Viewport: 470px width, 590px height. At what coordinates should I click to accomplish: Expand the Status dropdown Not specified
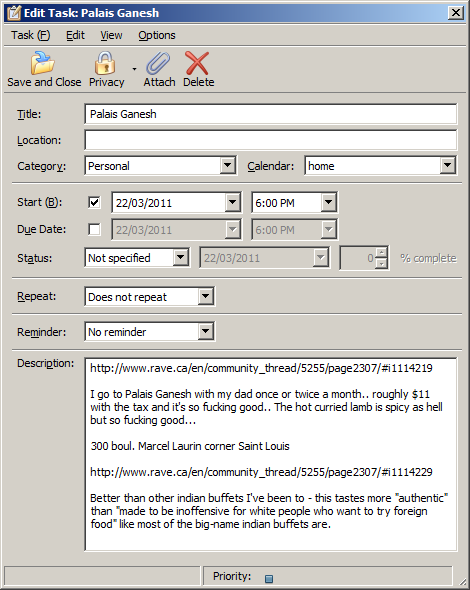click(x=181, y=257)
